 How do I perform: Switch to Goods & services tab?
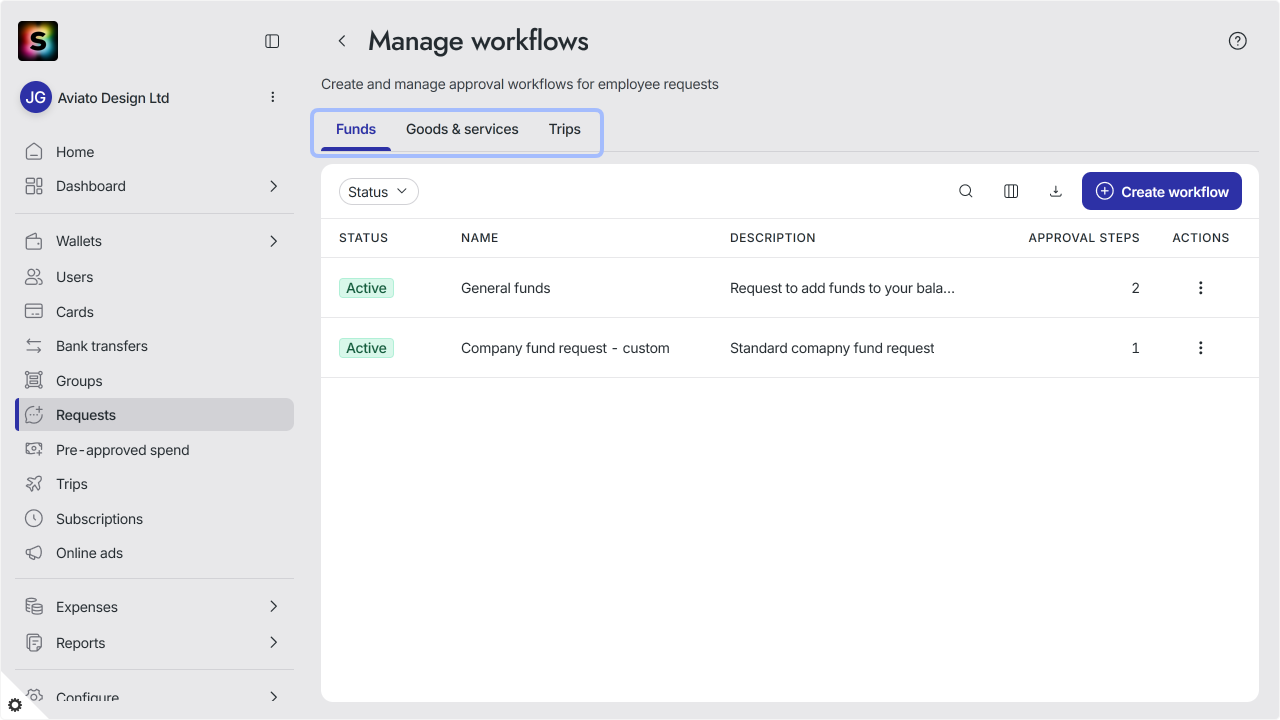pyautogui.click(x=462, y=130)
